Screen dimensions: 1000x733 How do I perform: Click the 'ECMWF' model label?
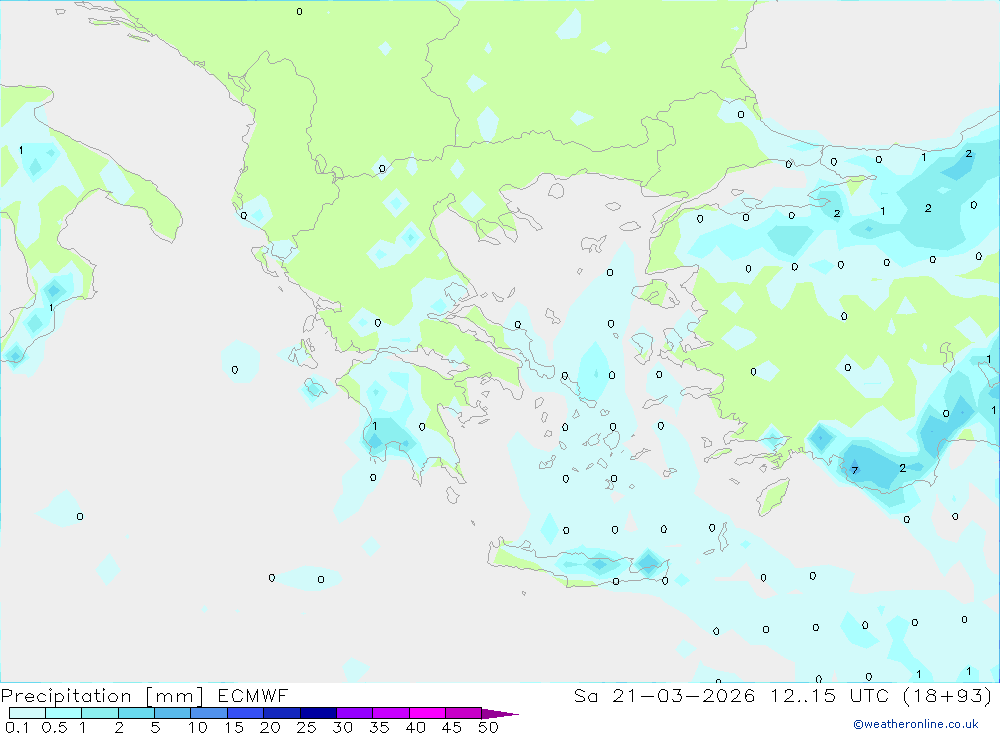point(253,695)
